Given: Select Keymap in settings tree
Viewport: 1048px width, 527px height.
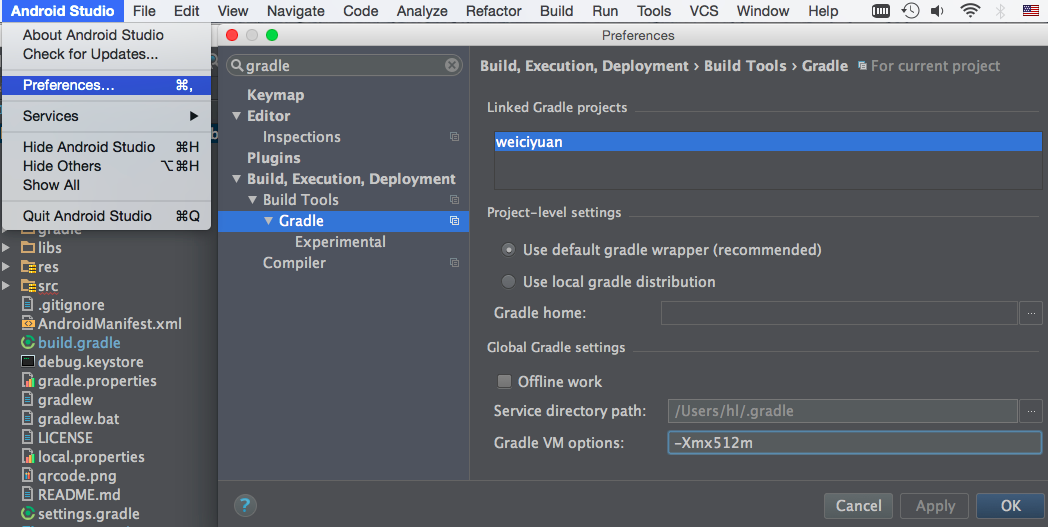Looking at the screenshot, I should click(x=275, y=95).
